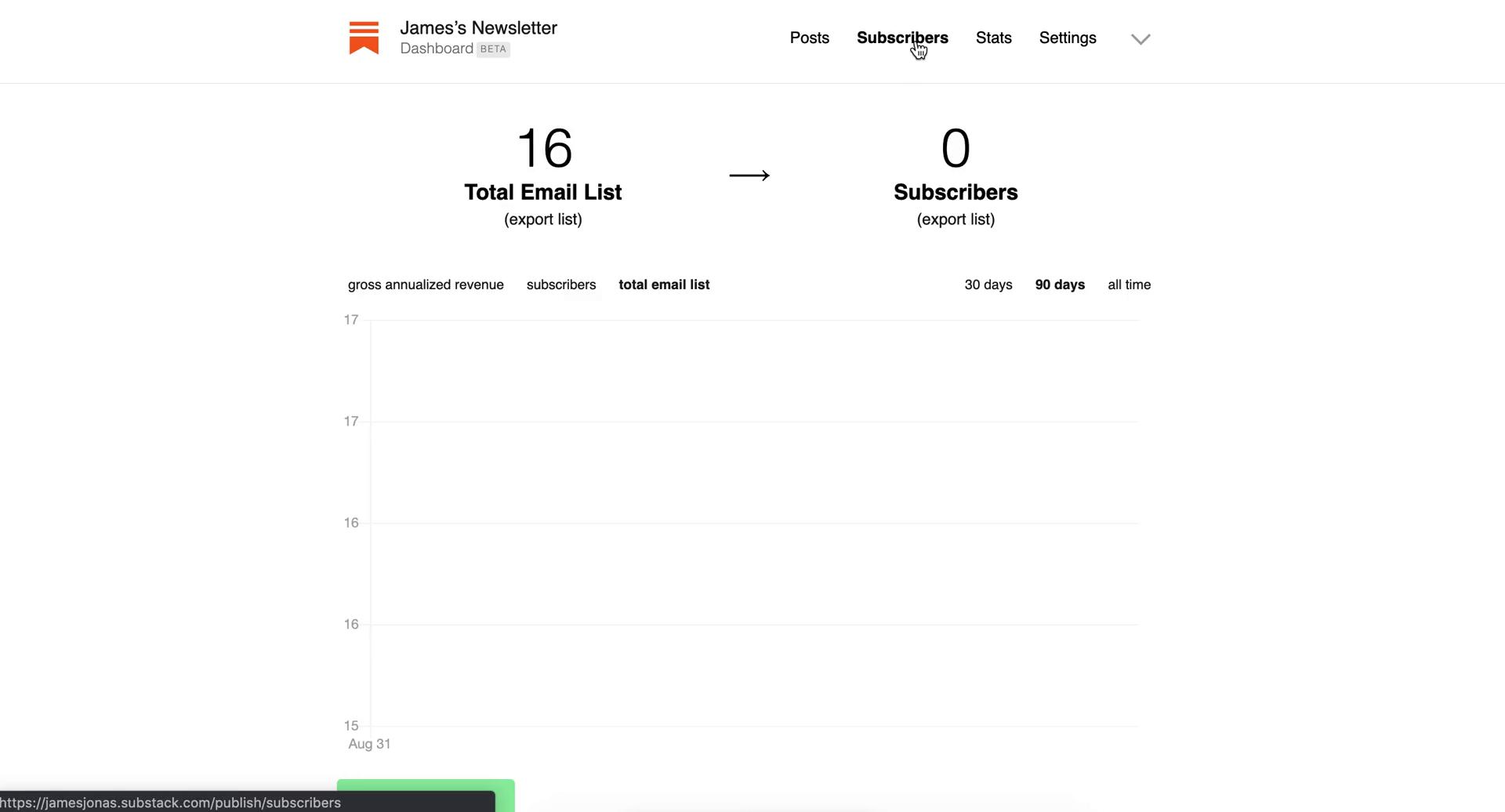Click the James's Newsletter title
Image resolution: width=1505 pixels, height=812 pixels.
[x=478, y=28]
